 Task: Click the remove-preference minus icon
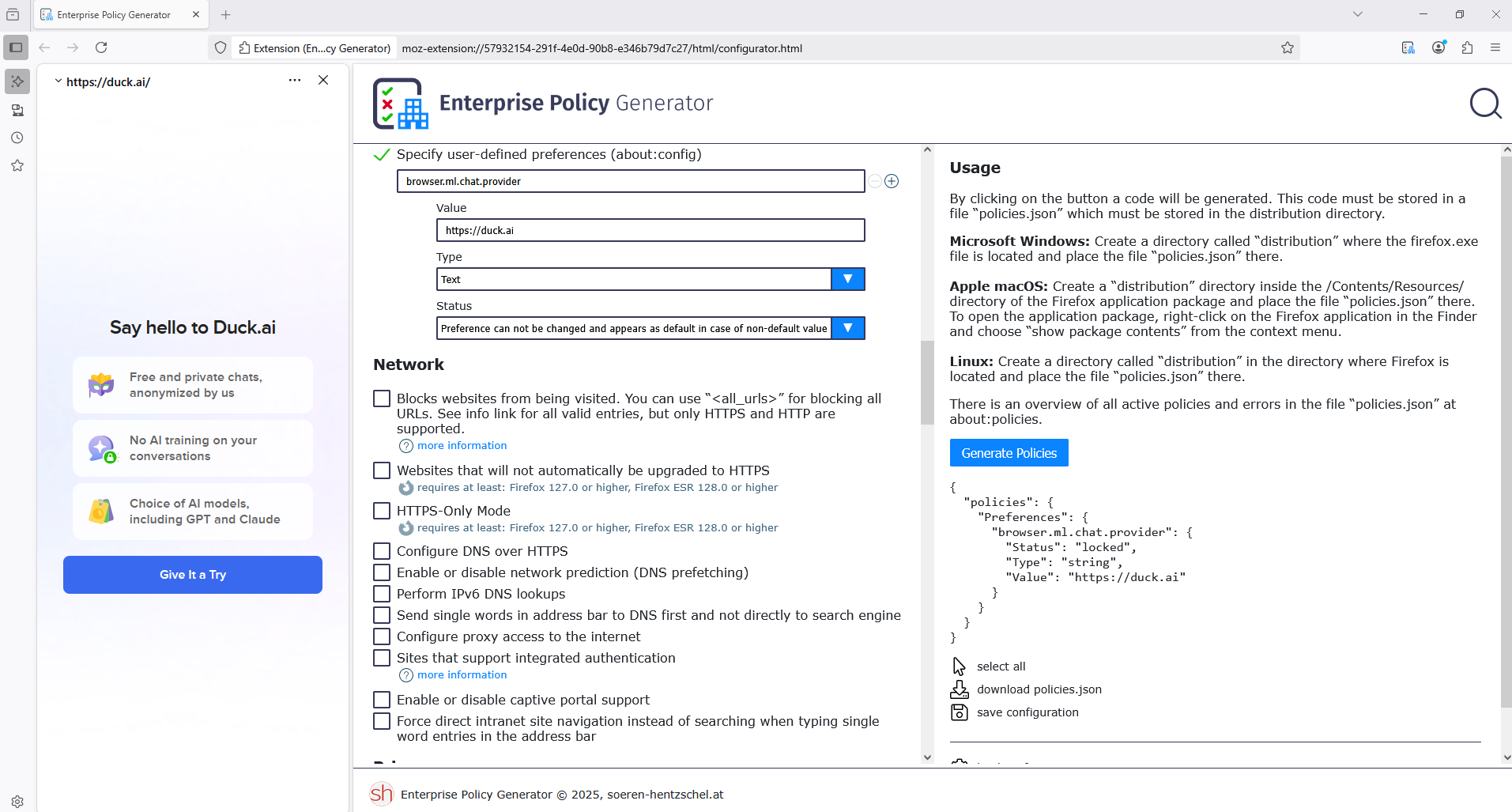(874, 181)
